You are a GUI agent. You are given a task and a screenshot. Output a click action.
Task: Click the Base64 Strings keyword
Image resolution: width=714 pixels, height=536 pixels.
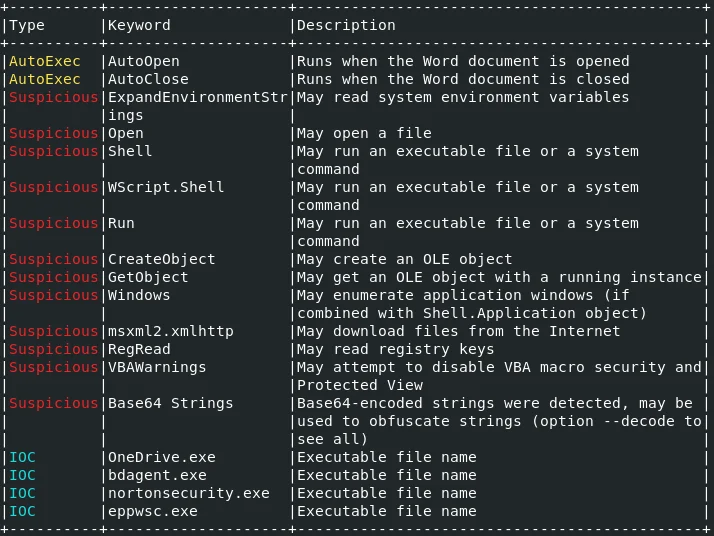[170, 403]
